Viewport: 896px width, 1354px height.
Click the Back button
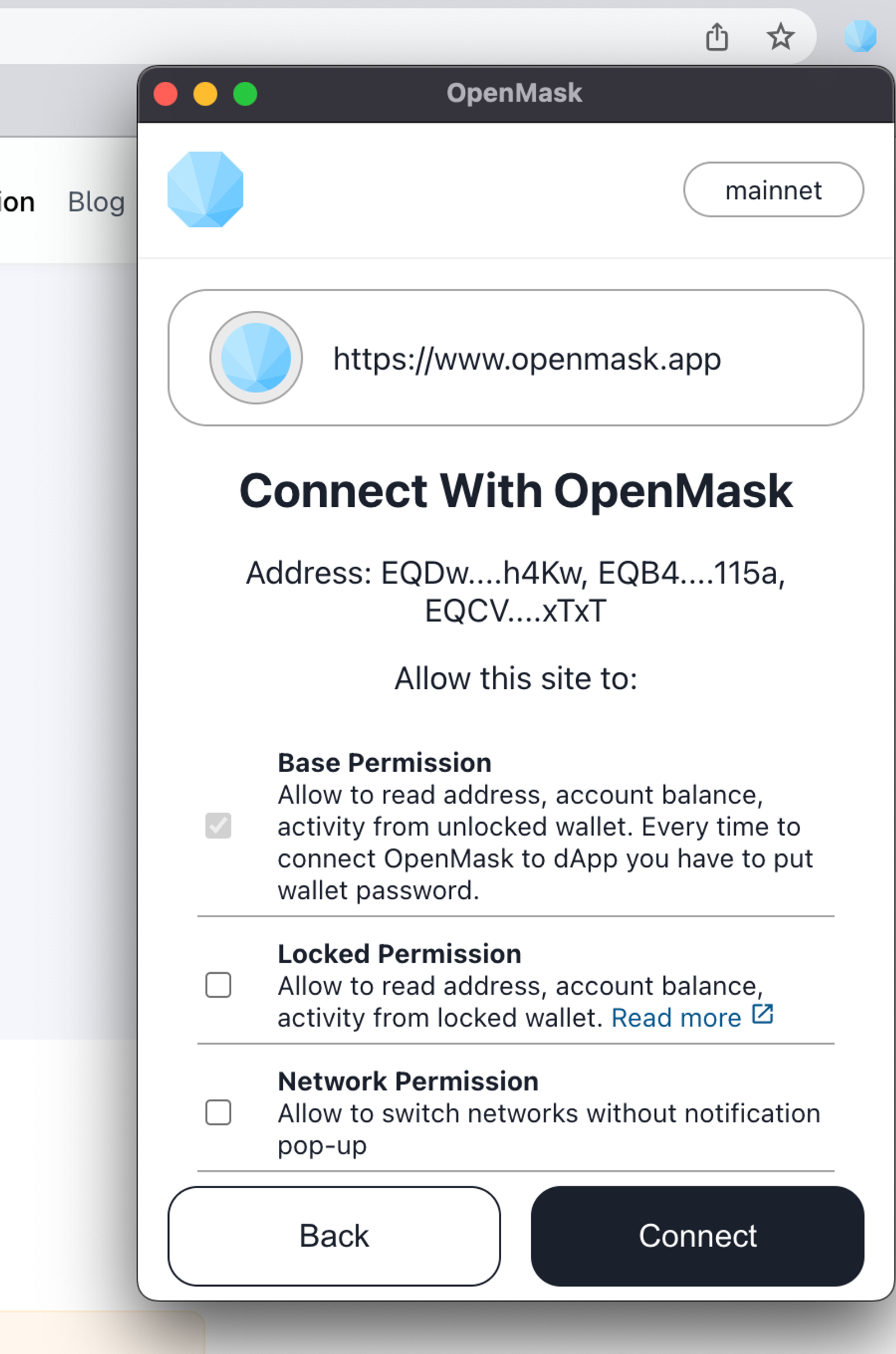pos(334,1236)
